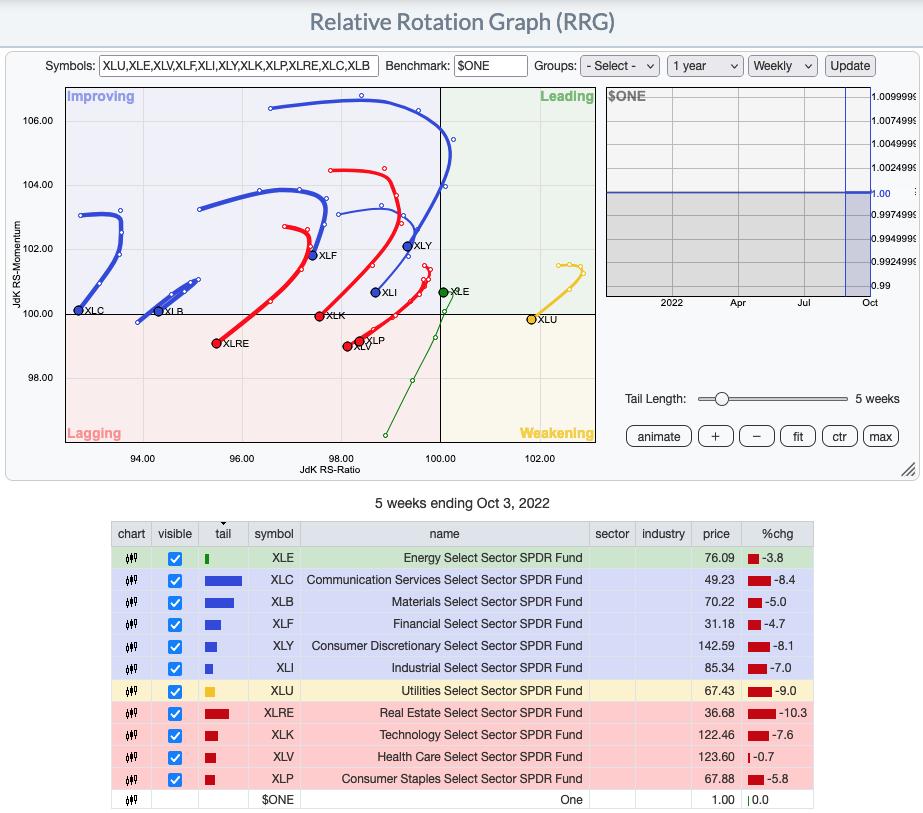Open chart icon for XLRE row
Screen dimensions: 923x813
click(131, 713)
